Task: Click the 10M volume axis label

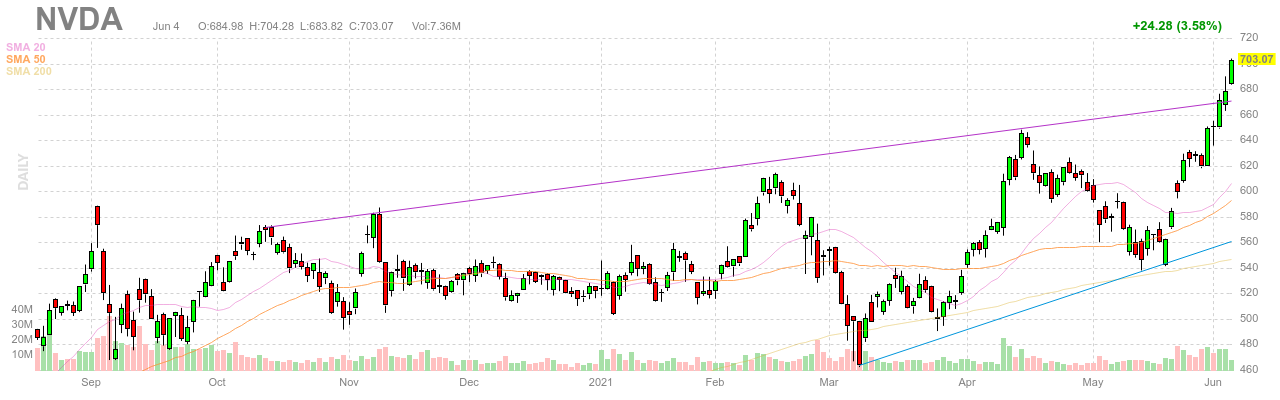Action: tap(22, 353)
